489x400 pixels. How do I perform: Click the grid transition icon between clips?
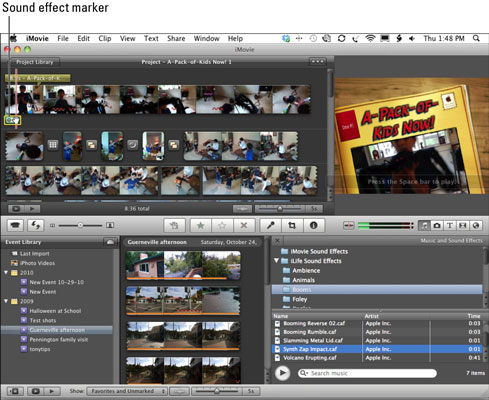point(53,145)
